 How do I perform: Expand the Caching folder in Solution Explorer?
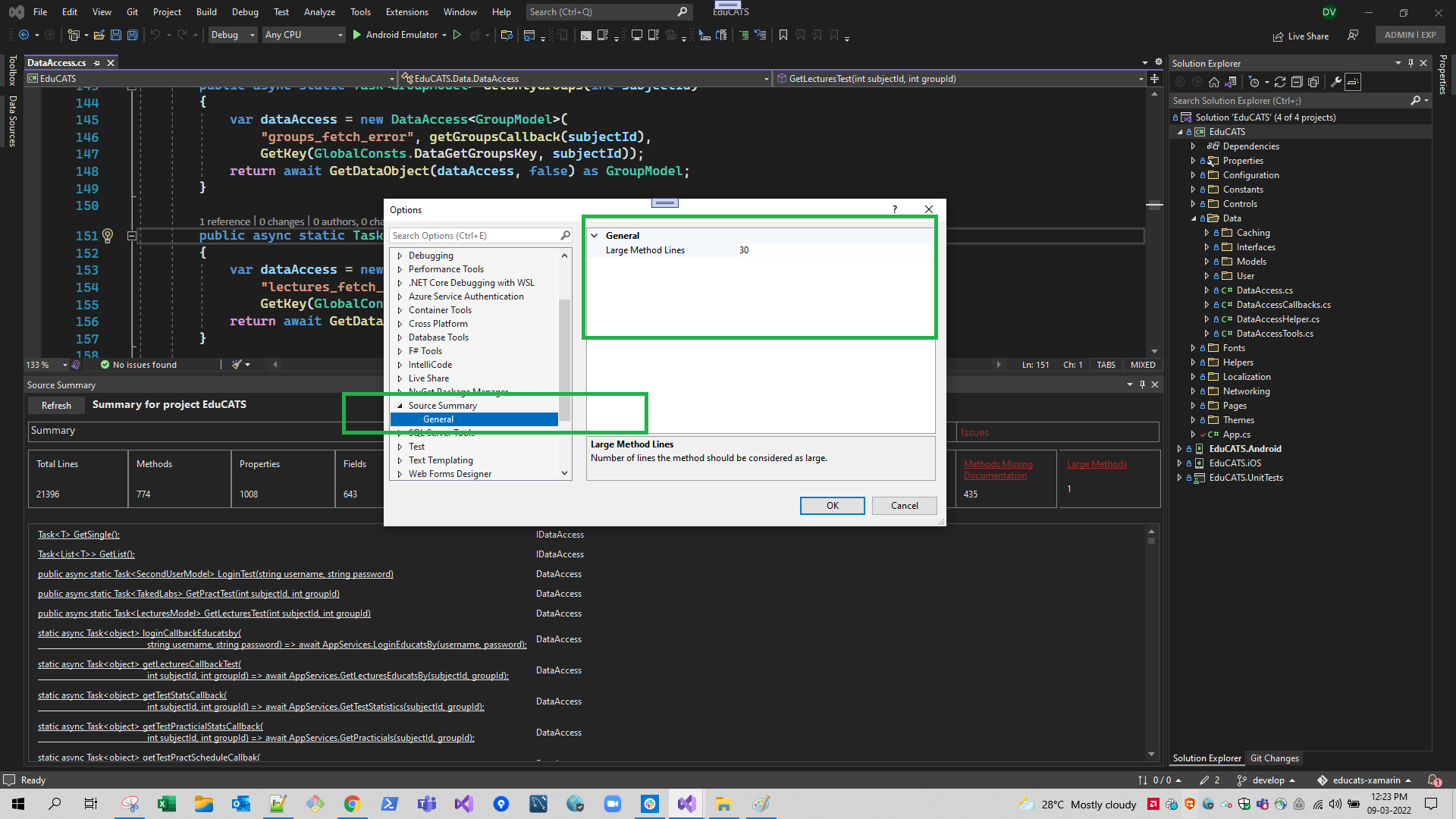coord(1207,233)
